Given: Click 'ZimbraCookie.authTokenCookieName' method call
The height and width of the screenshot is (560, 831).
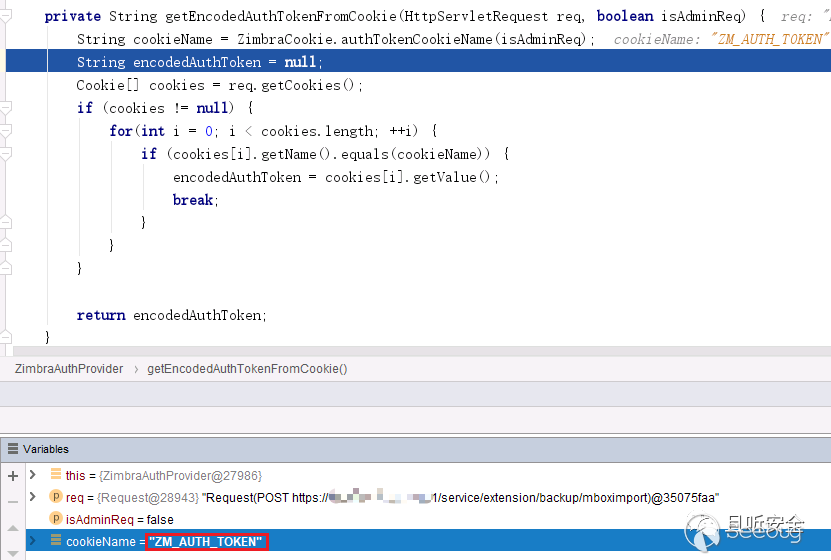Looking at the screenshot, I should tap(365, 39).
